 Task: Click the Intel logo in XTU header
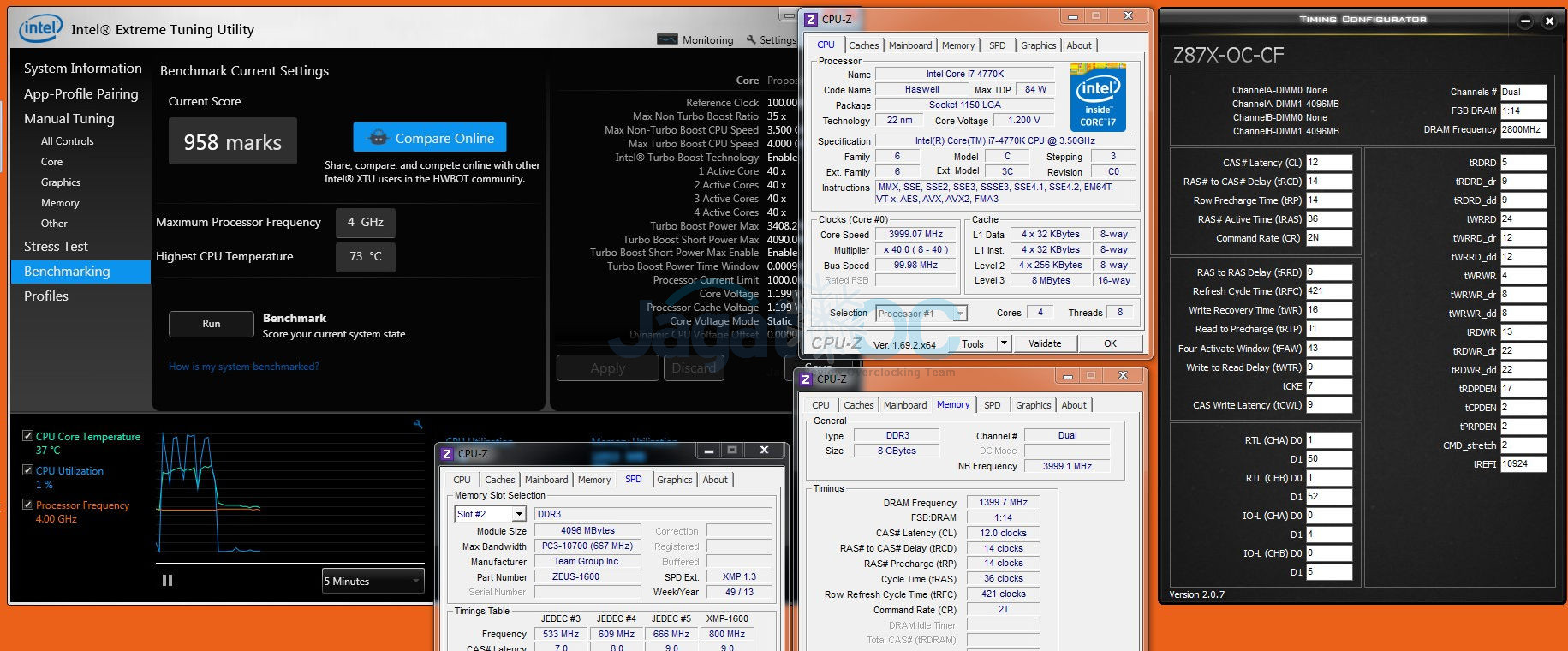tap(40, 28)
